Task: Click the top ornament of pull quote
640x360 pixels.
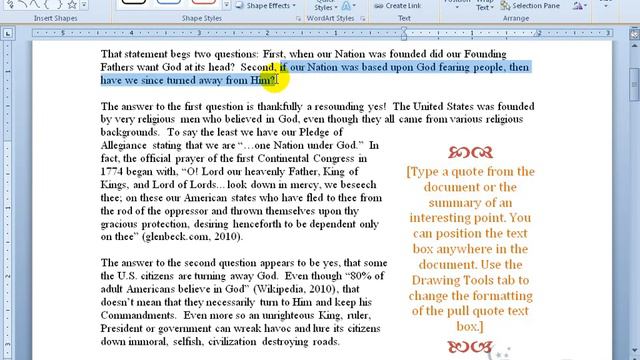Action: (x=471, y=152)
